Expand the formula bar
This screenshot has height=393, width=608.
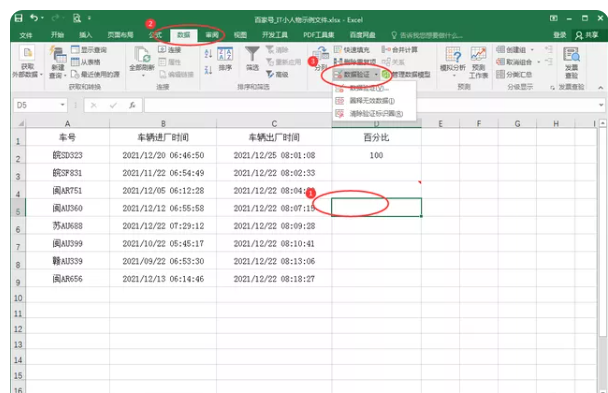tap(601, 105)
